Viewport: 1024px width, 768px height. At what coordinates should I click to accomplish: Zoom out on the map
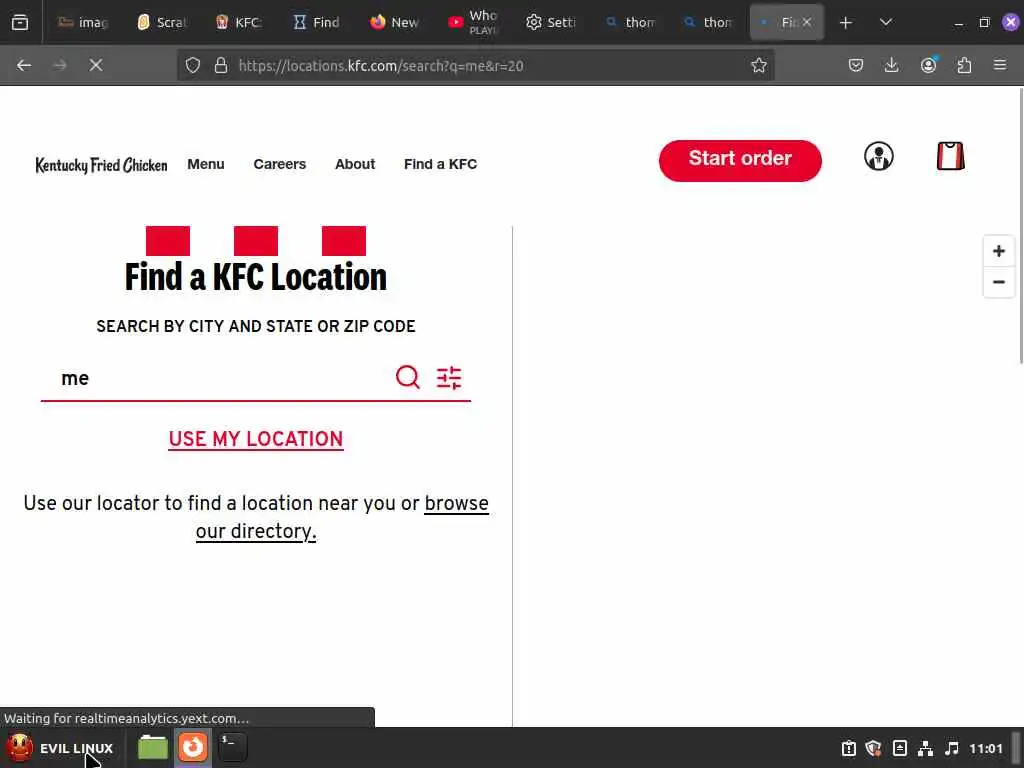(x=999, y=282)
